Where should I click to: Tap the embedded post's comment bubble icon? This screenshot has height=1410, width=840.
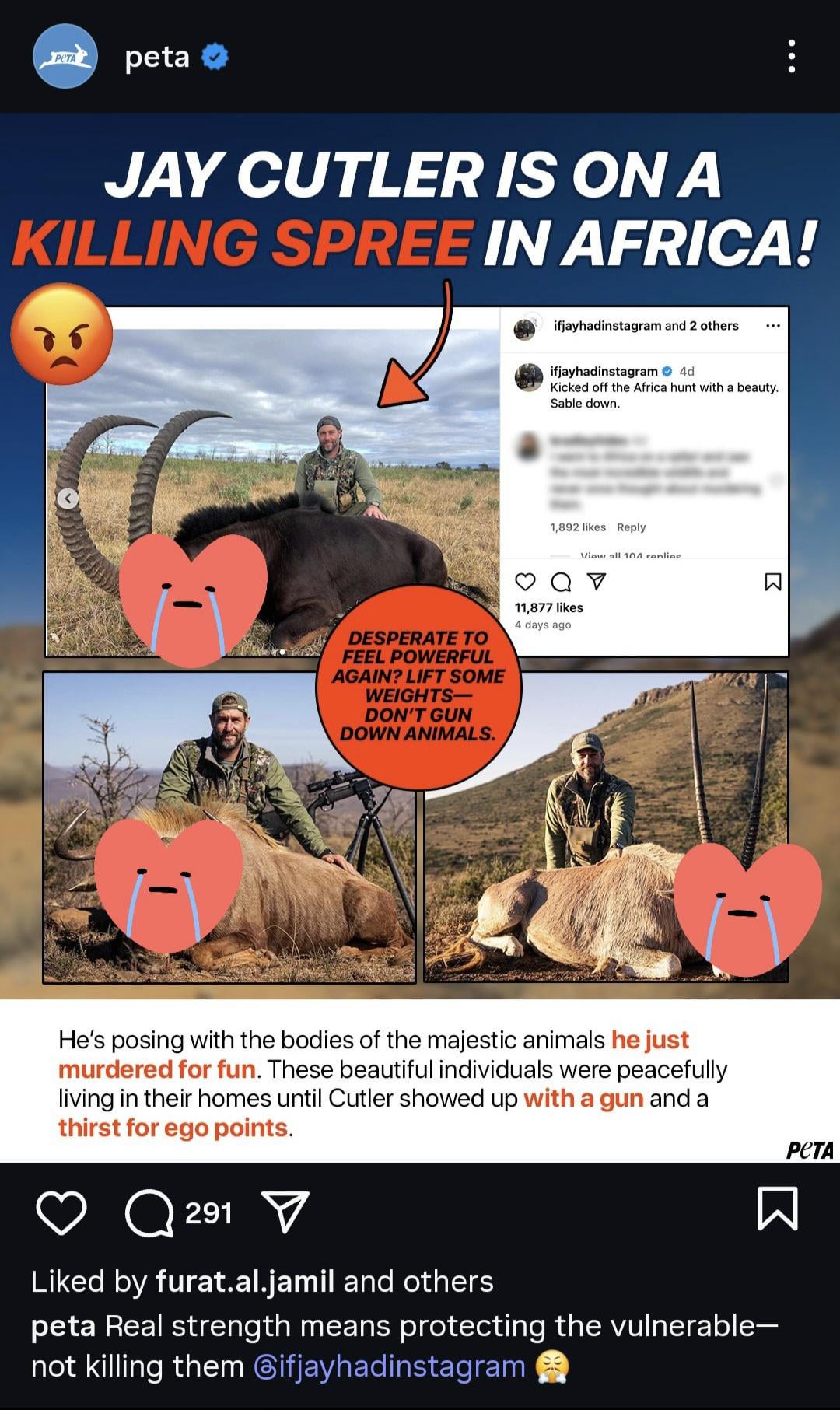click(560, 582)
